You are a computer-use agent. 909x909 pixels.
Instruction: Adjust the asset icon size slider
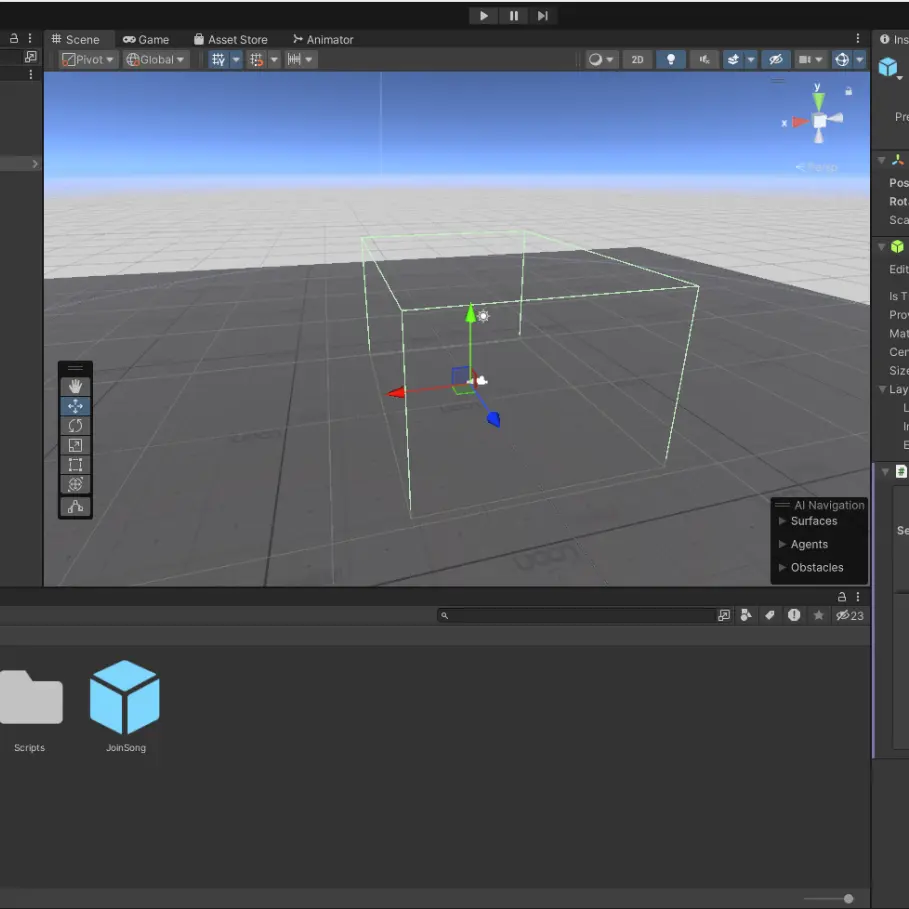tap(848, 899)
